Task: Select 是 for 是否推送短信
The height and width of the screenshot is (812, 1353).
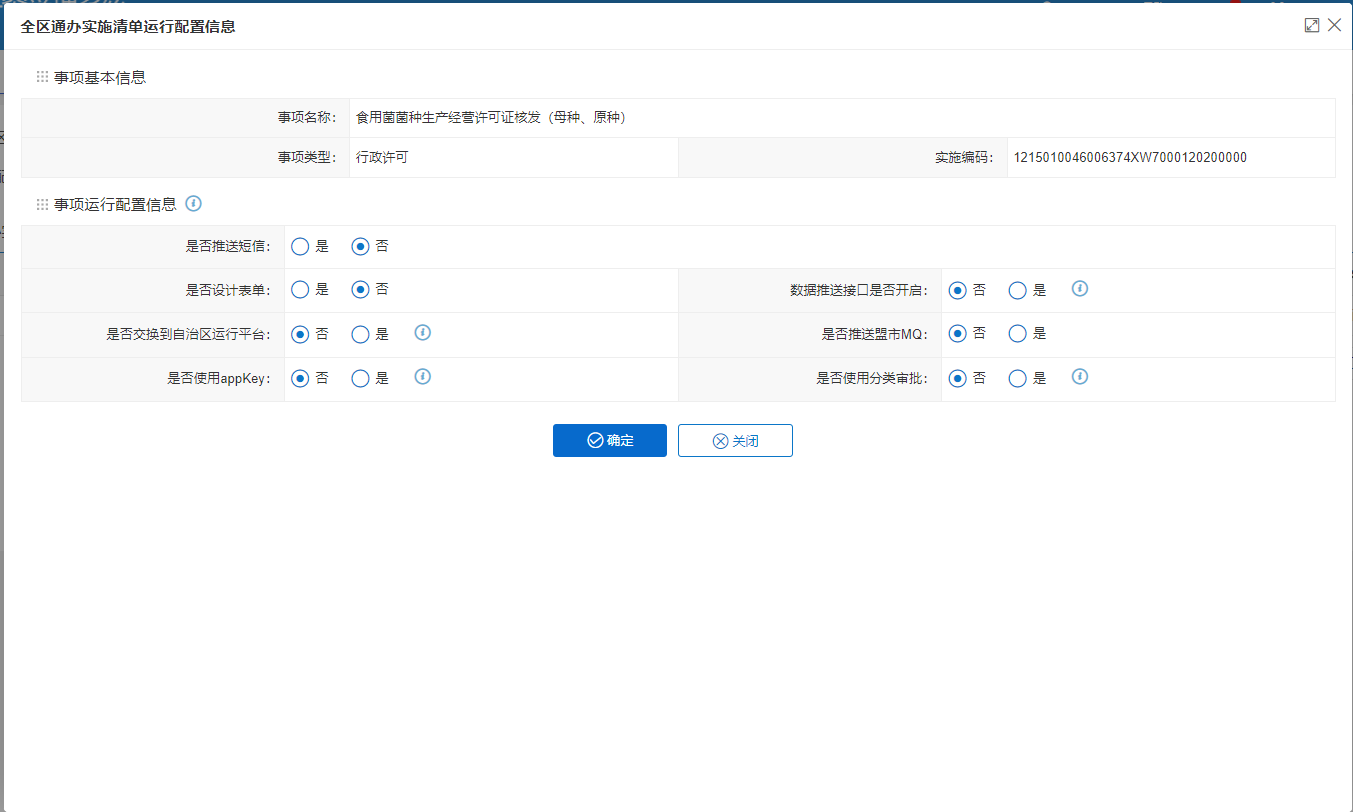Action: pyautogui.click(x=300, y=247)
